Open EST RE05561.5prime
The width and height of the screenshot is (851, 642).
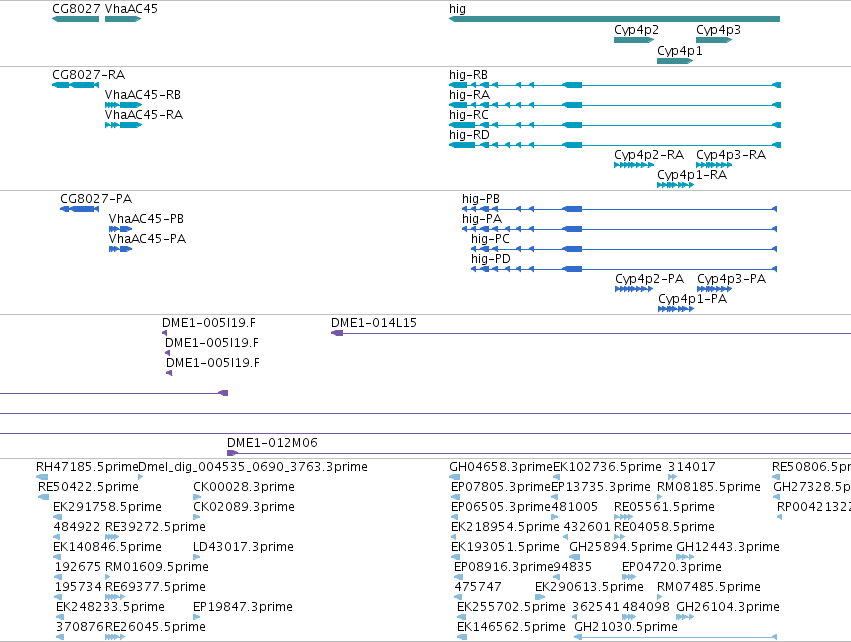(x=624, y=517)
